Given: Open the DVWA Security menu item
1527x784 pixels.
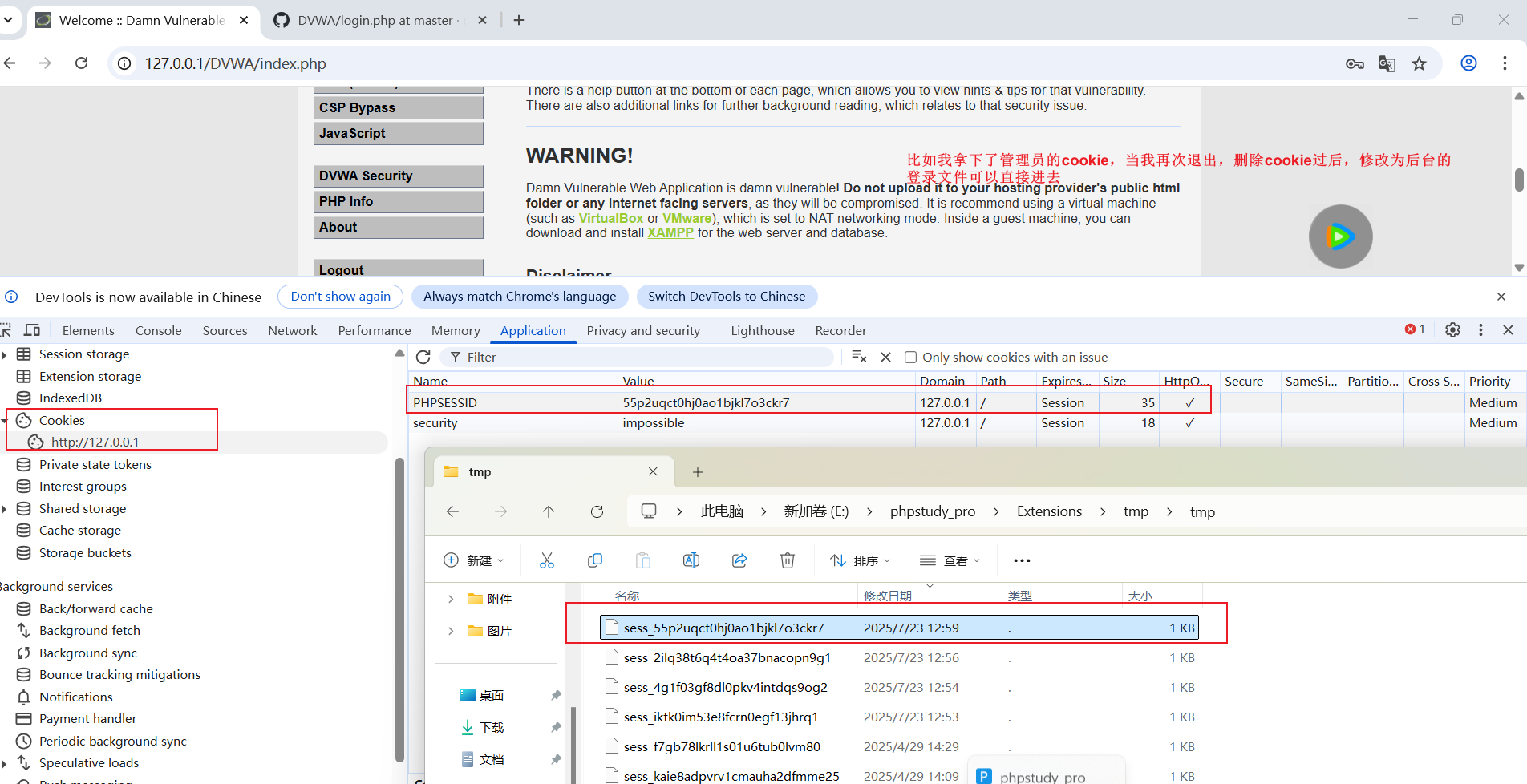Looking at the screenshot, I should coord(399,176).
